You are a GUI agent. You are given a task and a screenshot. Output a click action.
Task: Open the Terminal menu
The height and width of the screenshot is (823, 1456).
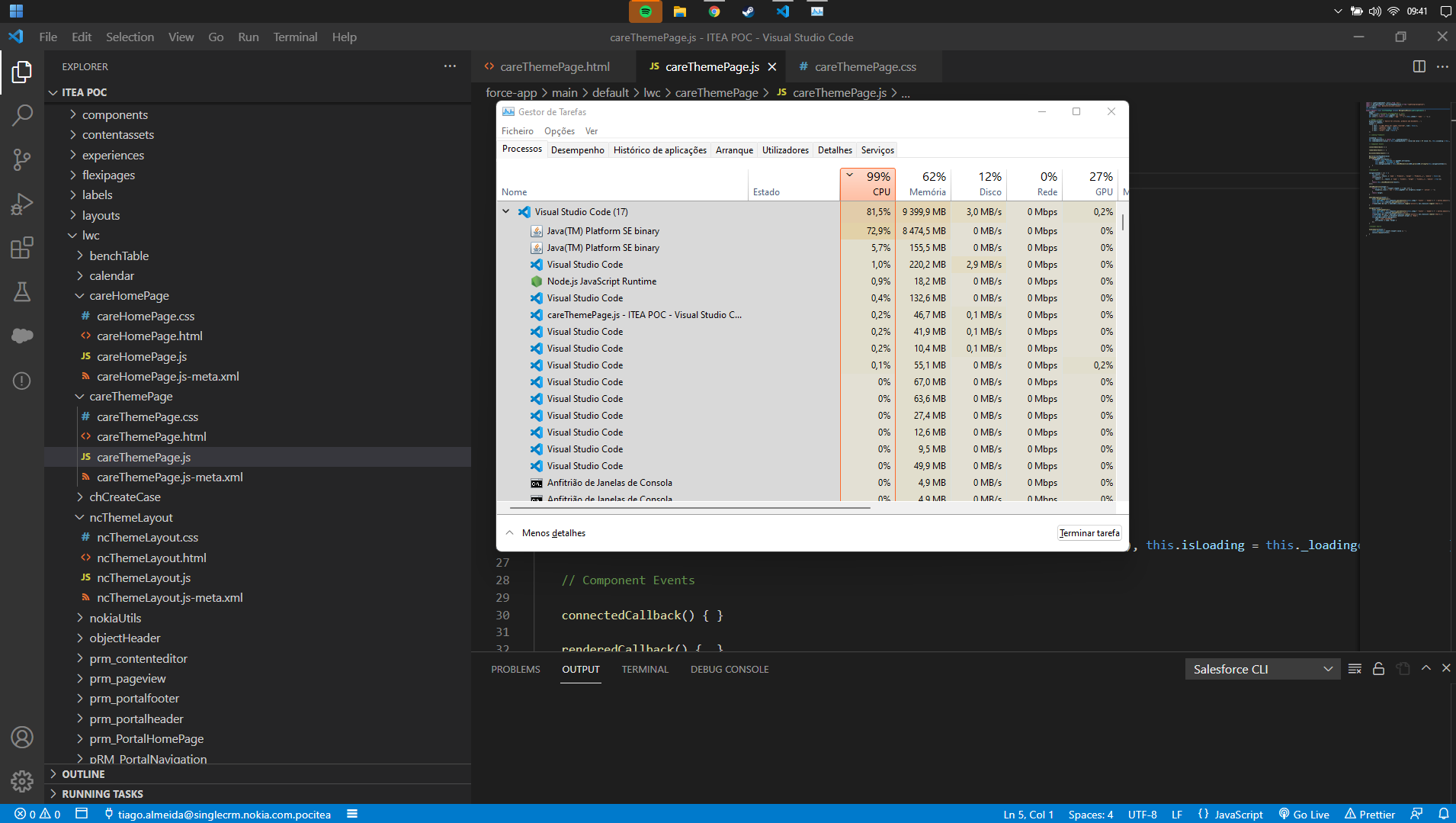(x=295, y=37)
